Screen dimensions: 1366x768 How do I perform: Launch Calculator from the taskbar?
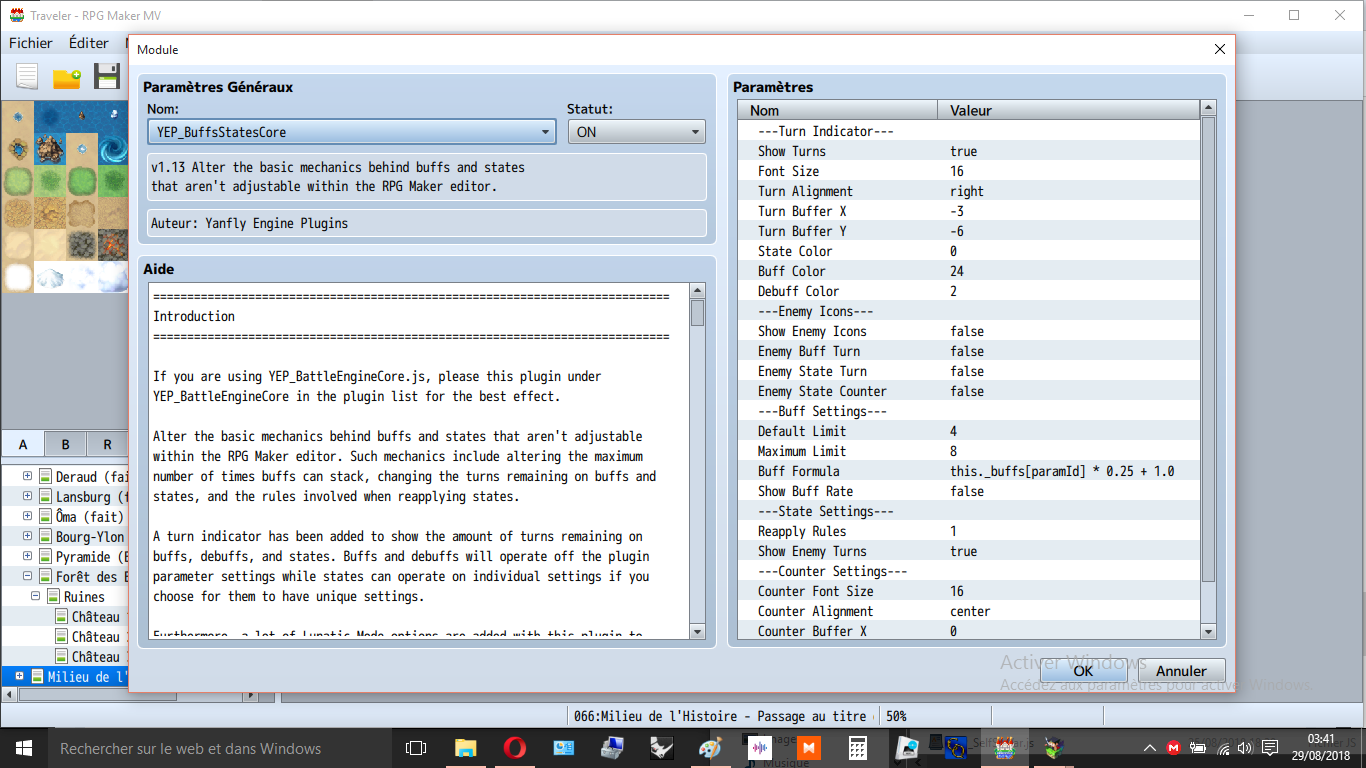(x=857, y=747)
